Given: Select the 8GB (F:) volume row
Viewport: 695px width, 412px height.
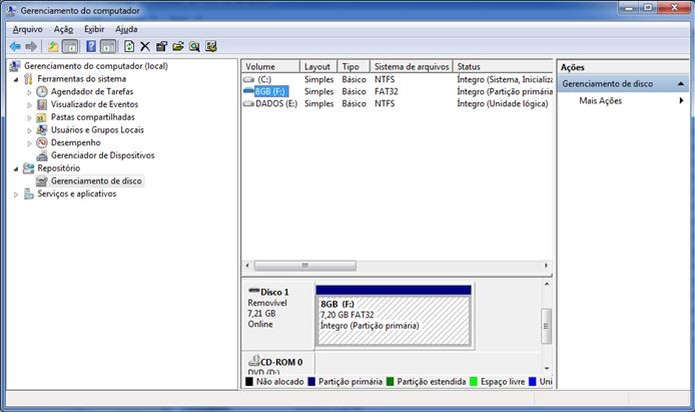Looking at the screenshot, I should click(398, 92).
